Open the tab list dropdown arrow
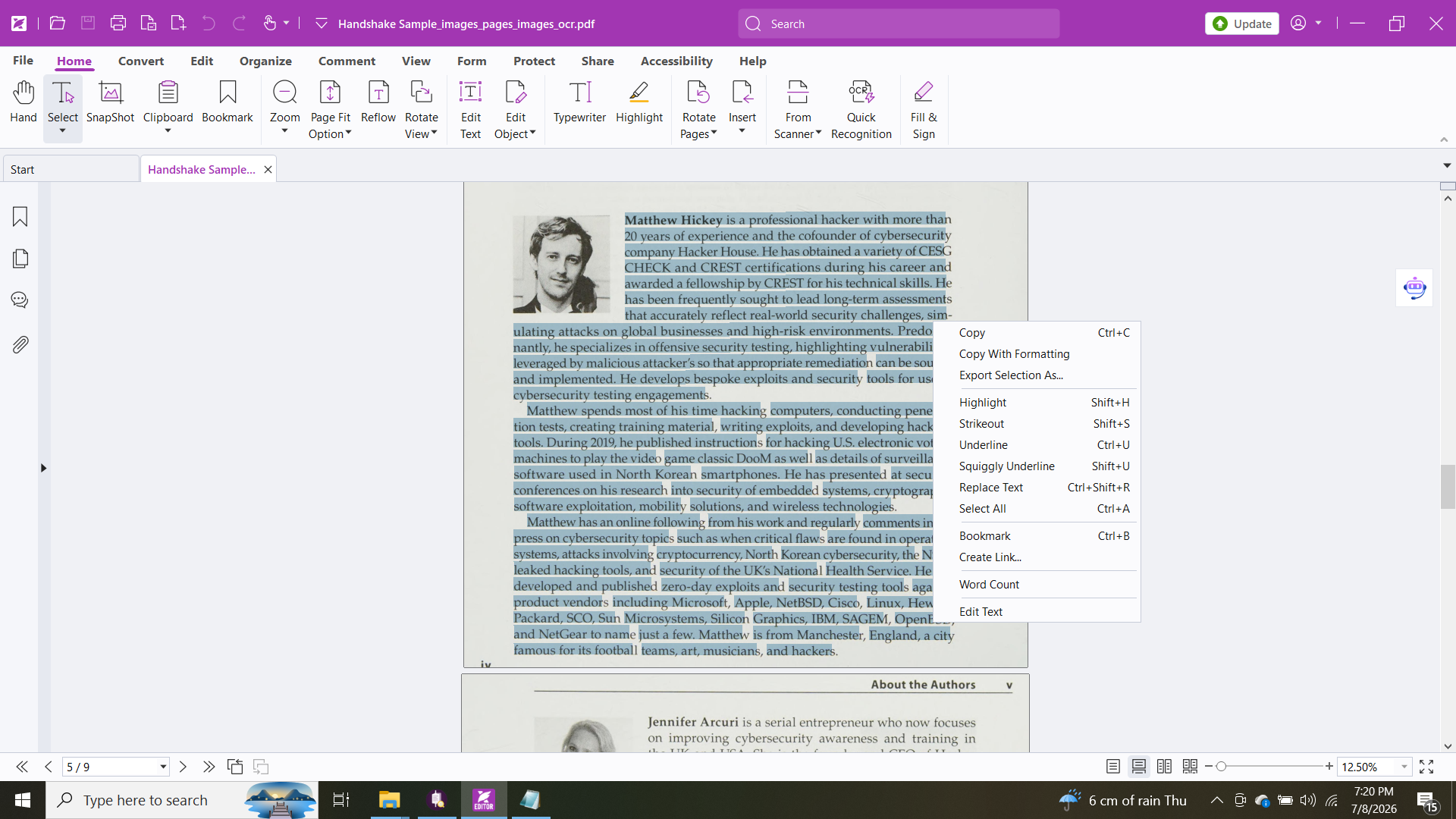1456x819 pixels. (x=1447, y=165)
